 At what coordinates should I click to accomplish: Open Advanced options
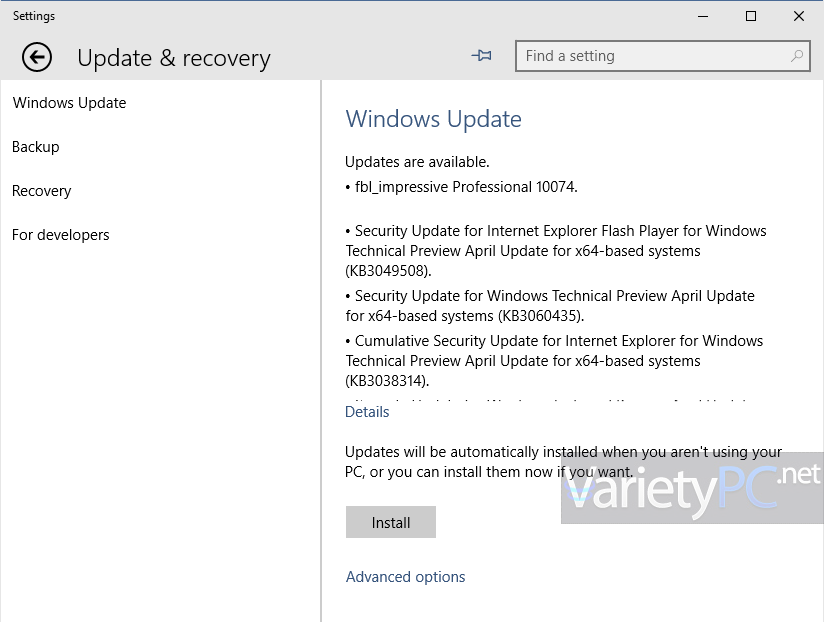pos(405,577)
